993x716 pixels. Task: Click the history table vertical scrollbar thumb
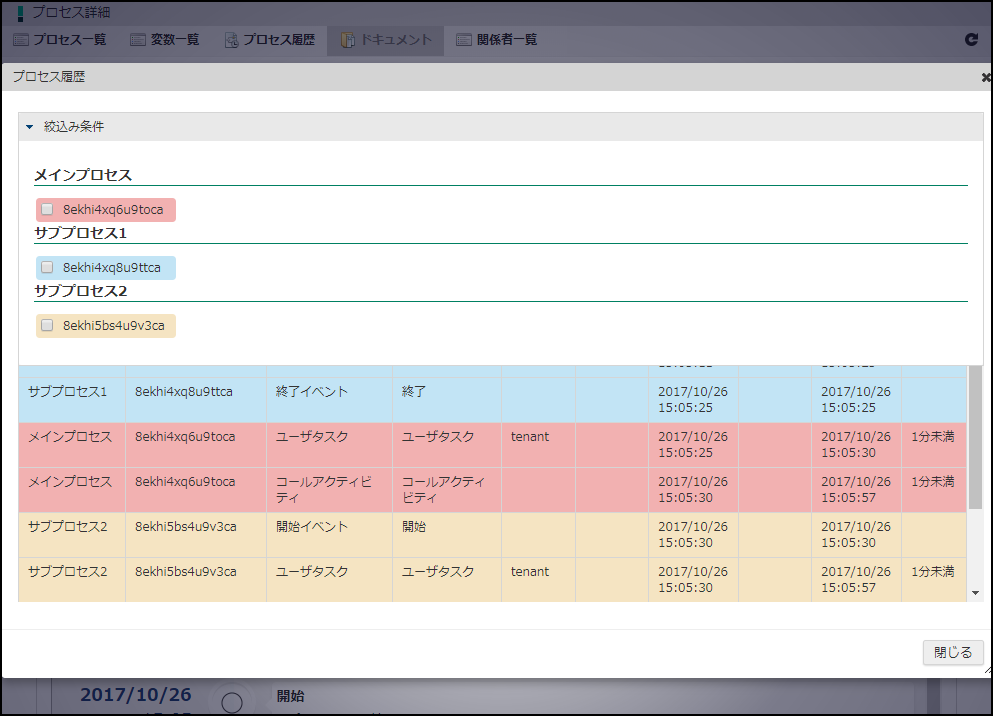pyautogui.click(x=975, y=437)
